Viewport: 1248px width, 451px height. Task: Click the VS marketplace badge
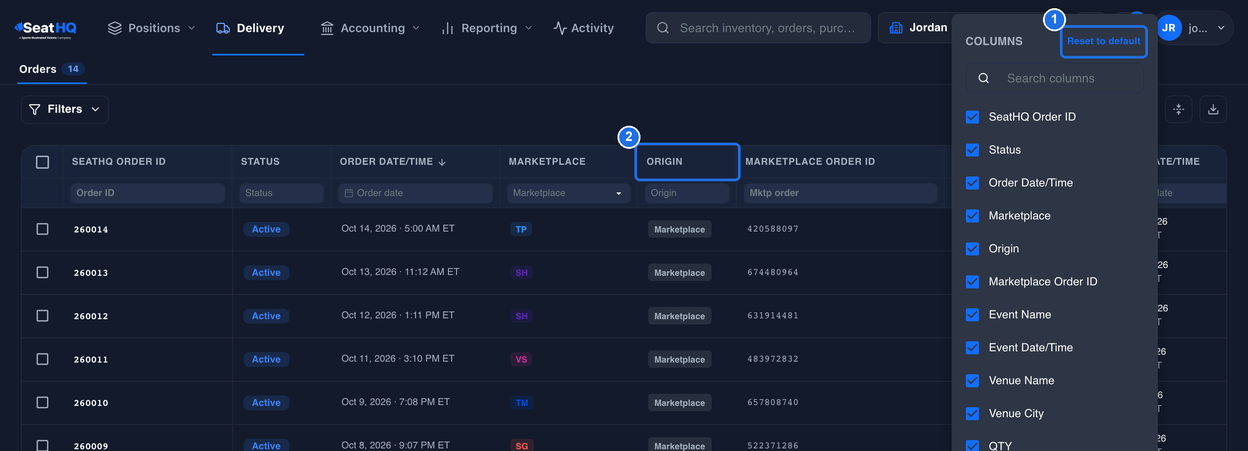click(521, 359)
